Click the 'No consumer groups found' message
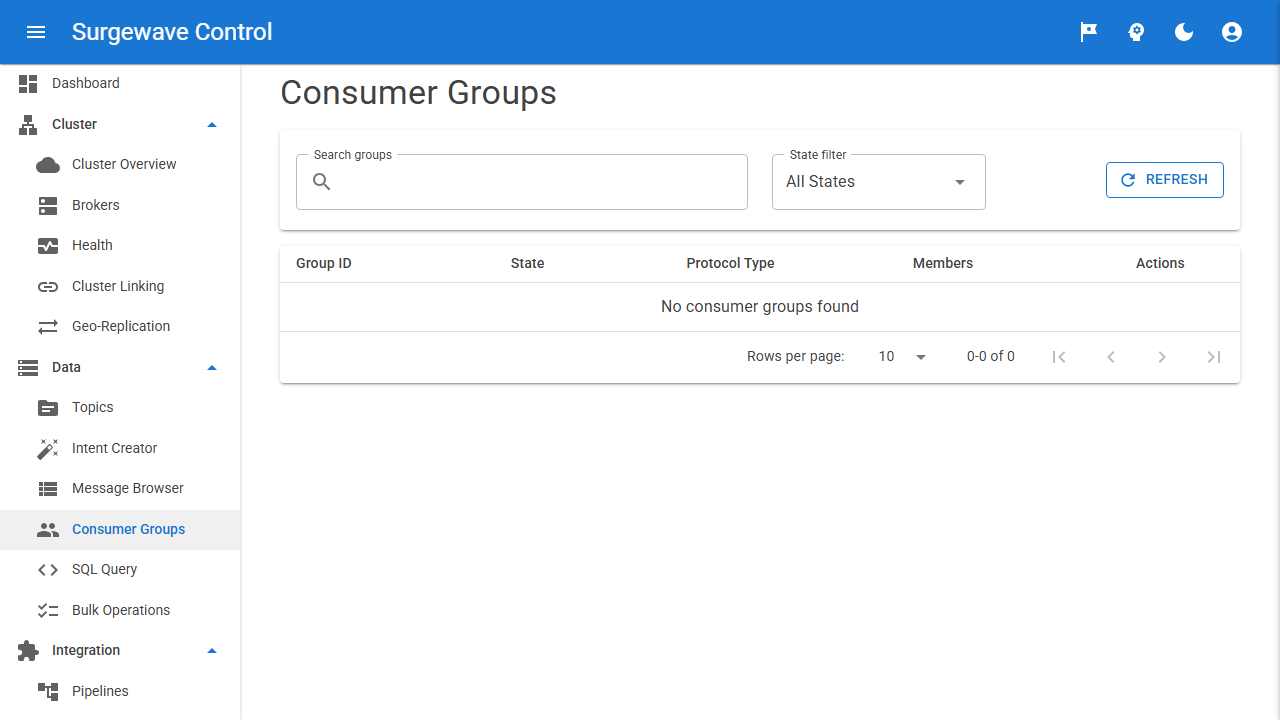This screenshot has height=720, width=1280. click(760, 307)
